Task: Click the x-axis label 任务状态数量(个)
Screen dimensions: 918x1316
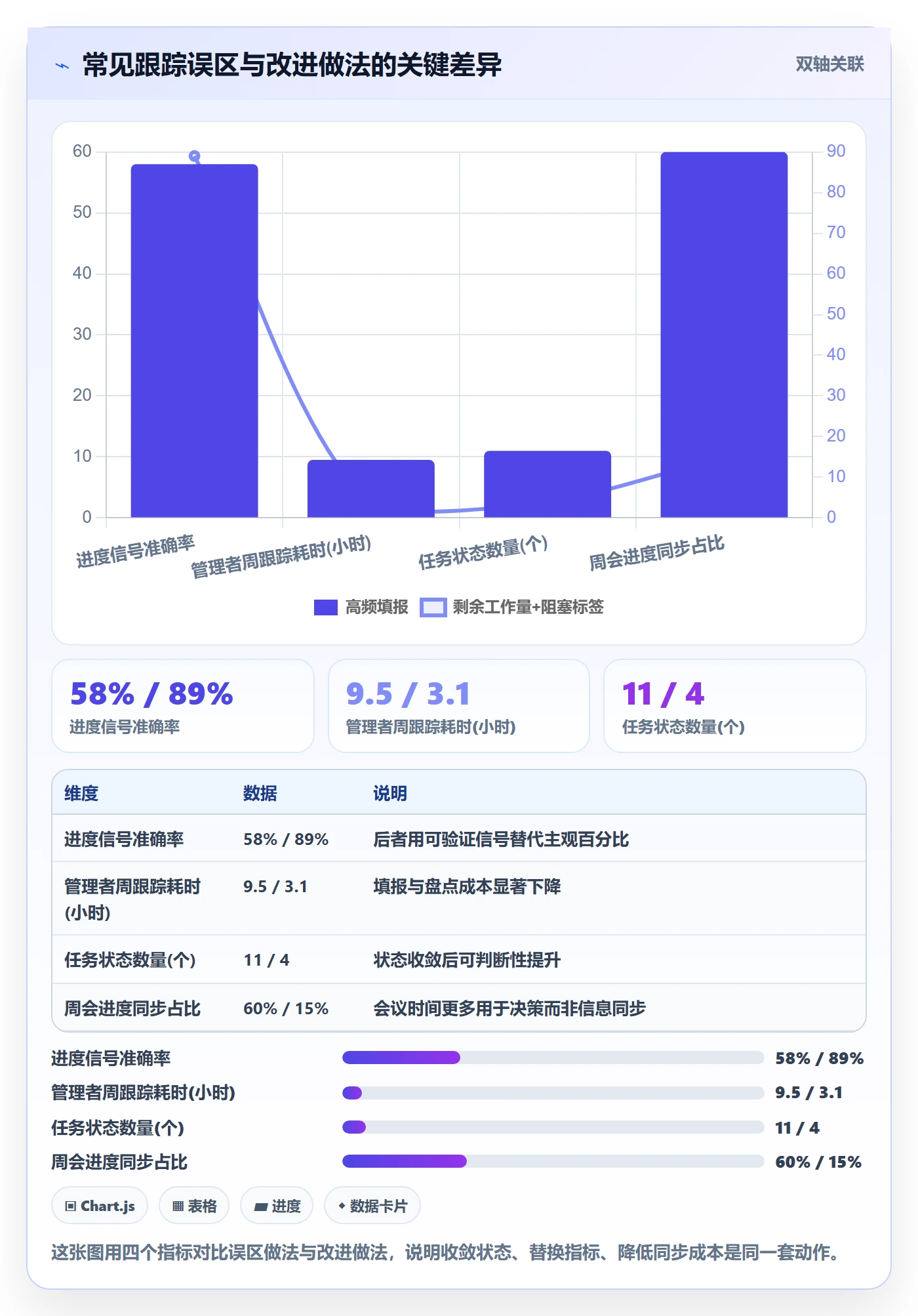Action: pyautogui.click(x=483, y=552)
